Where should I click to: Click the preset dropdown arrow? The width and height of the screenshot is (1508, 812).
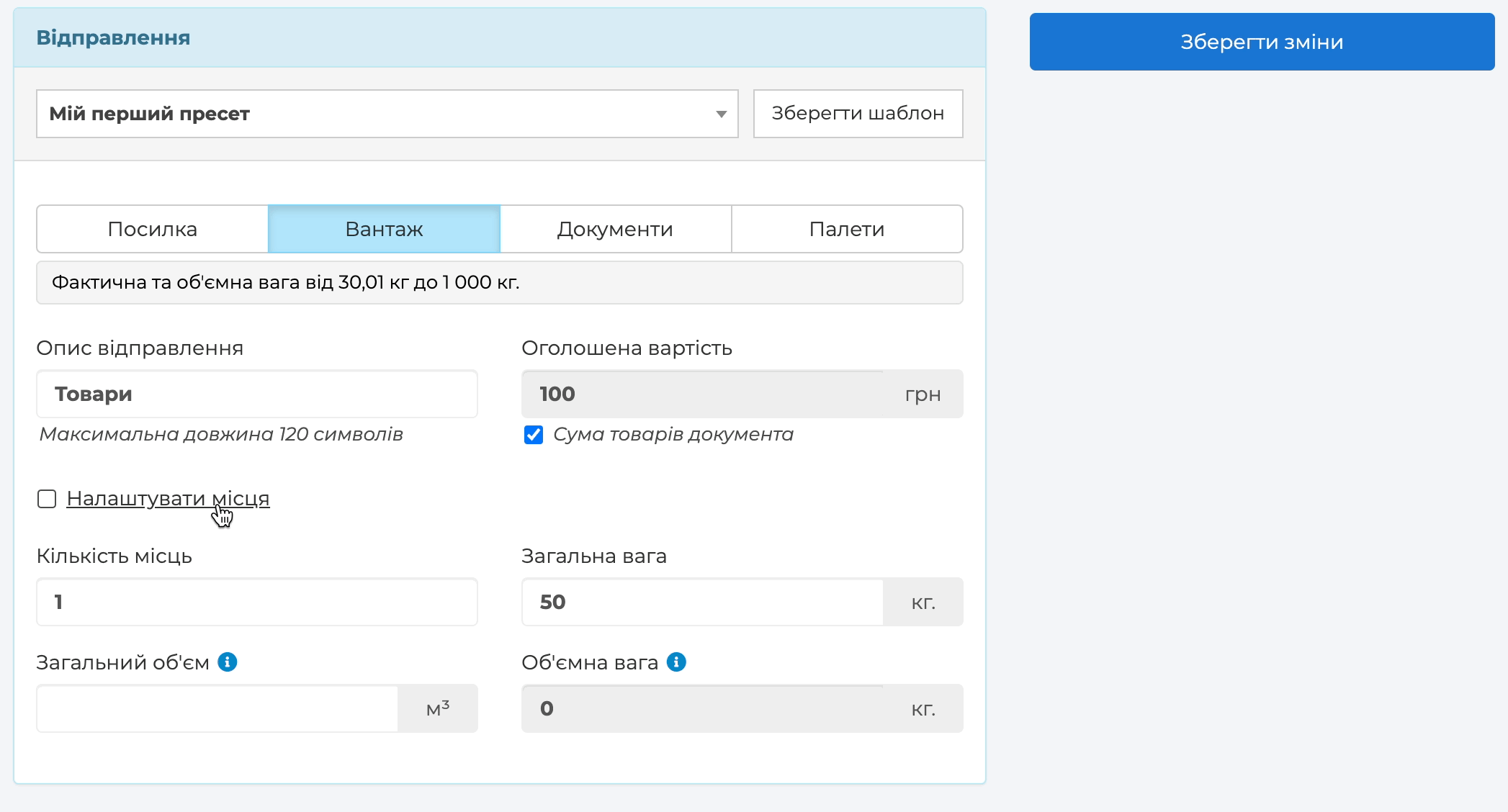(x=721, y=114)
